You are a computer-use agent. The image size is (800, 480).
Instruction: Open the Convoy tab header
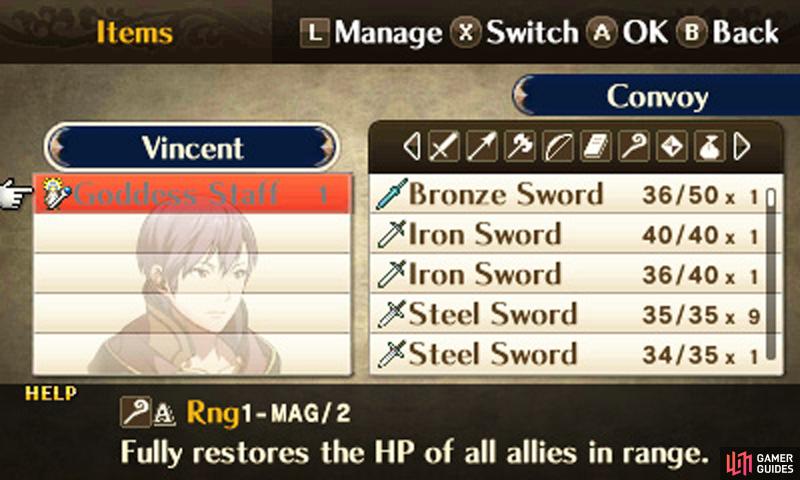pyautogui.click(x=656, y=96)
